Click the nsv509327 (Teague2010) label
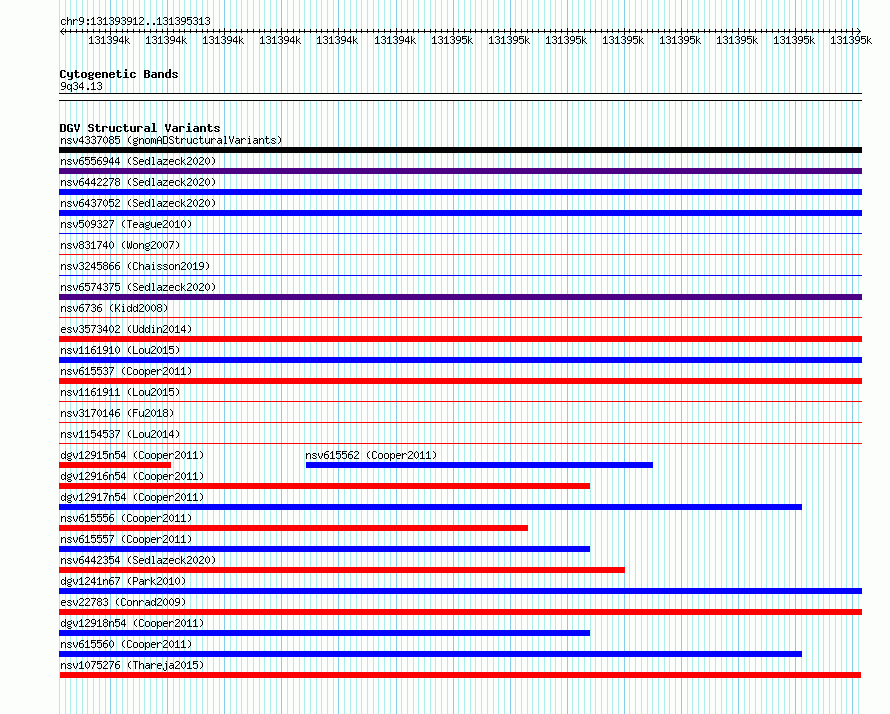Screen dimensions: 890x714 (126, 224)
